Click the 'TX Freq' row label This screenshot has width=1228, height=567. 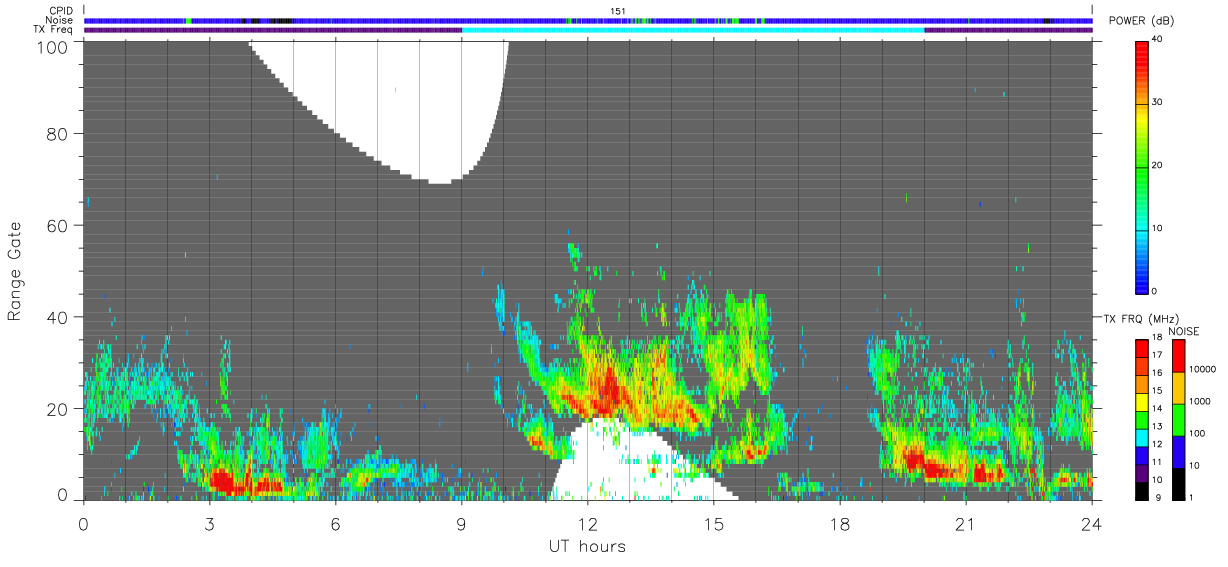coord(54,30)
